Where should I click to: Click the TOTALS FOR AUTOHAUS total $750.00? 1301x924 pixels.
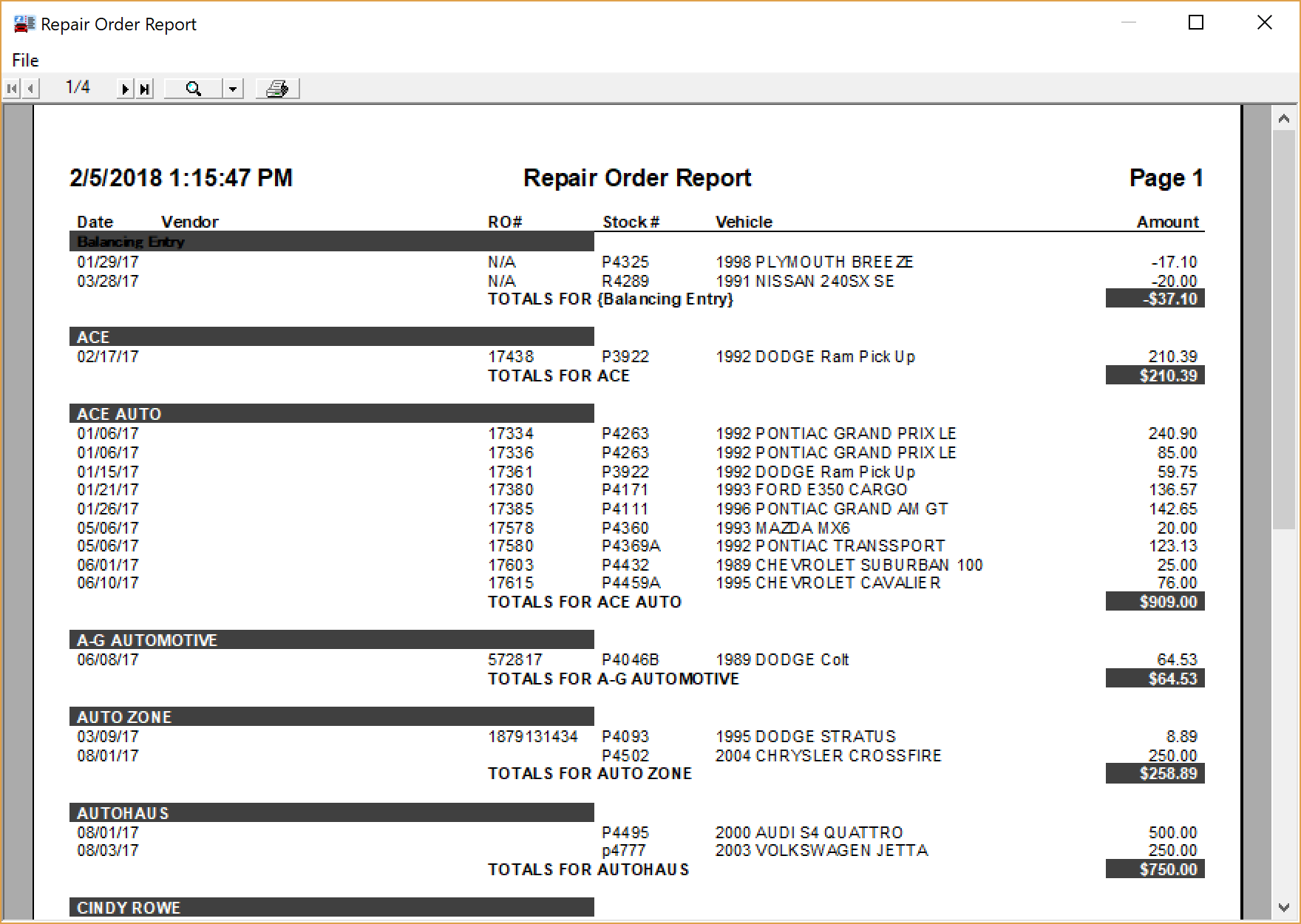click(x=1155, y=869)
